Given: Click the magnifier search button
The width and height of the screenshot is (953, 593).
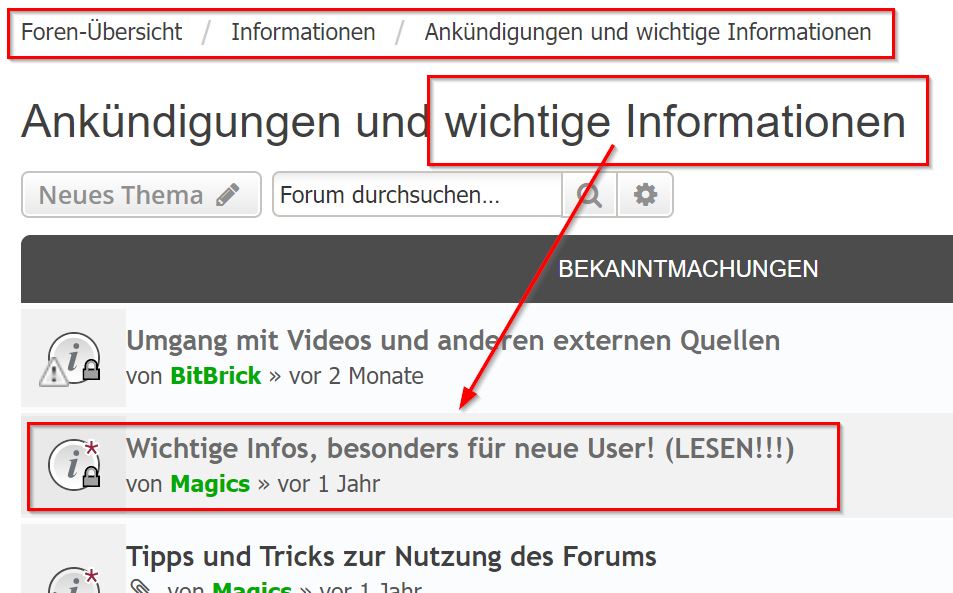Looking at the screenshot, I should point(589,195).
